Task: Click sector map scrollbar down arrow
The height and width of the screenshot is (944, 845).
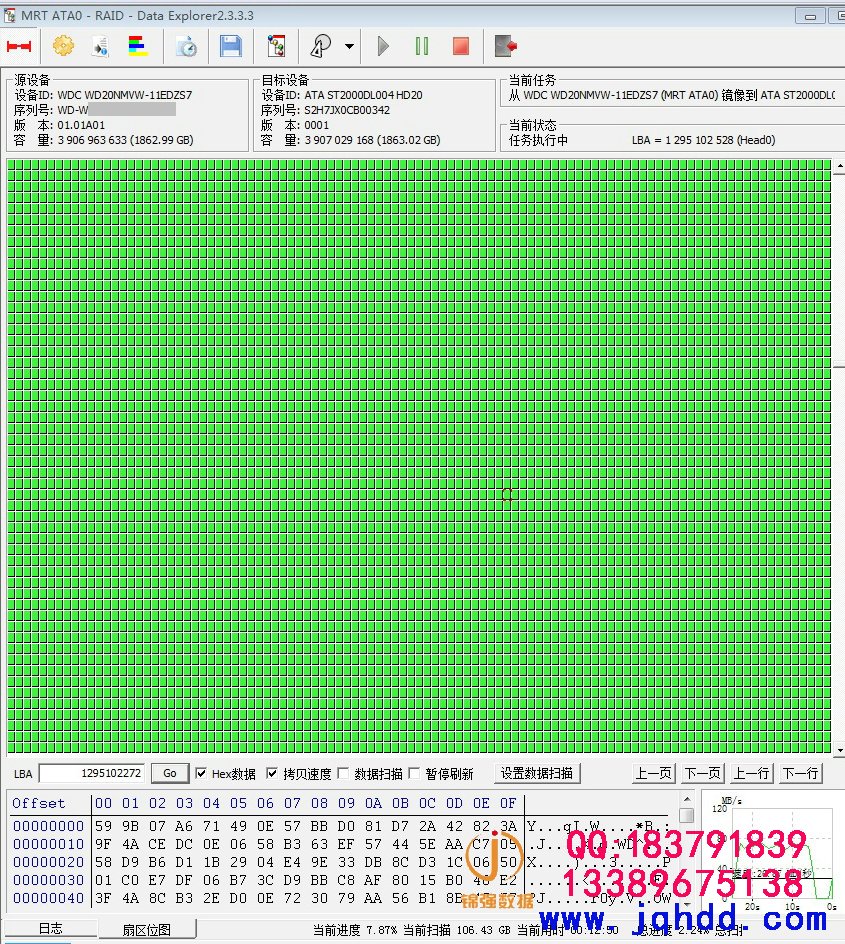Action: (840, 750)
